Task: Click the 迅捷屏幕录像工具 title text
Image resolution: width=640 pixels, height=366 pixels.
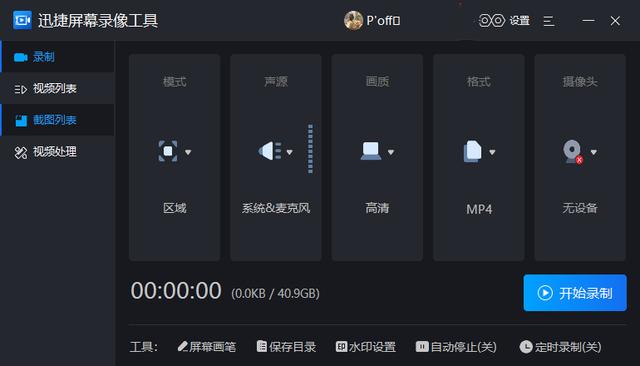Action: click(x=98, y=20)
